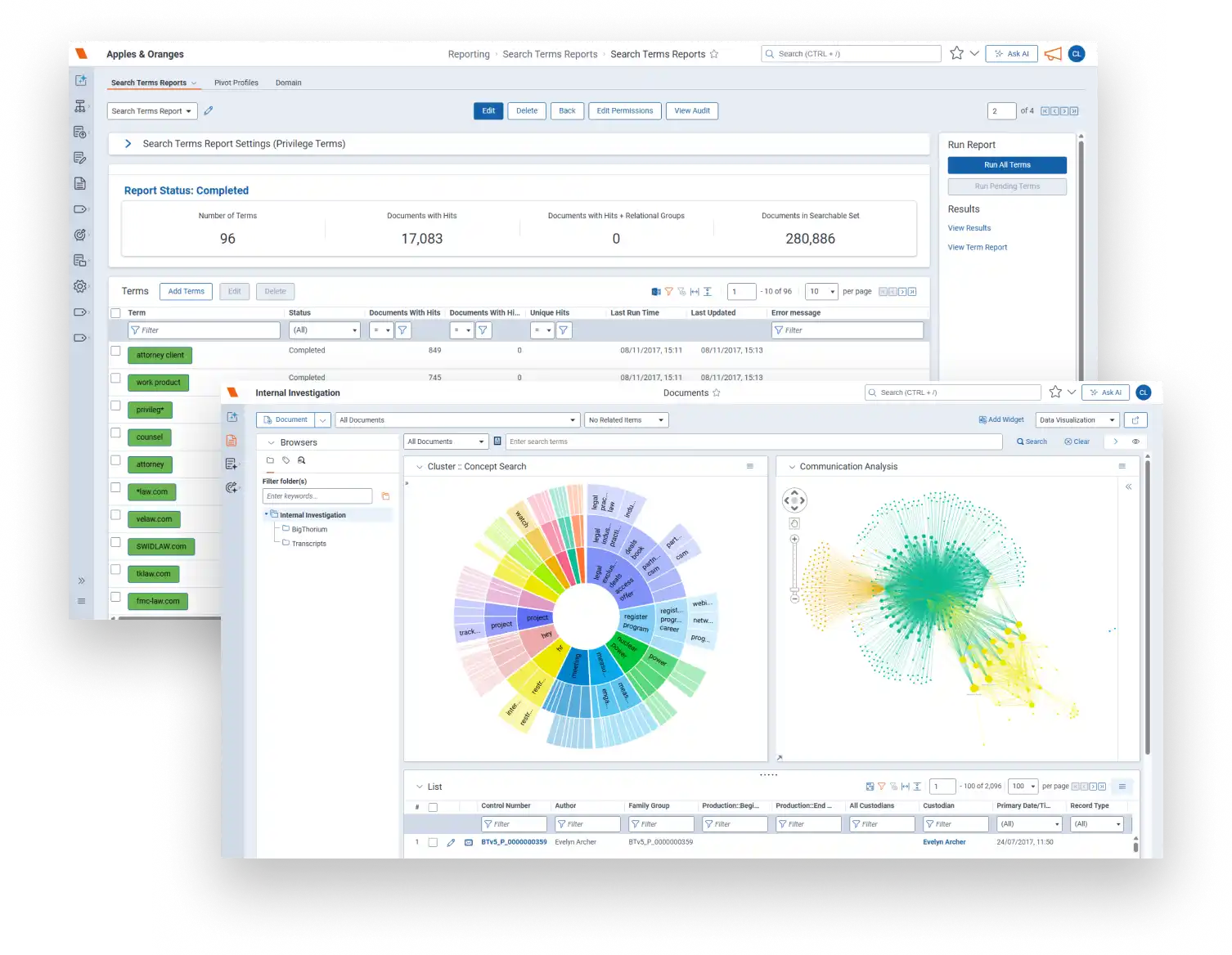Click the eye icon beside the Clear button
1232x955 pixels.
coord(1135,442)
